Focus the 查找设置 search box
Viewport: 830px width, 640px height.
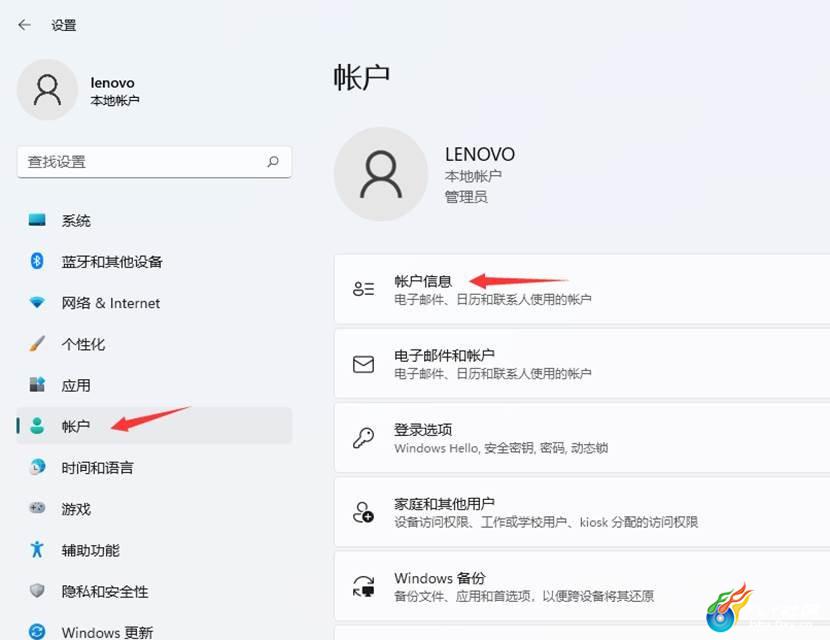coord(155,162)
